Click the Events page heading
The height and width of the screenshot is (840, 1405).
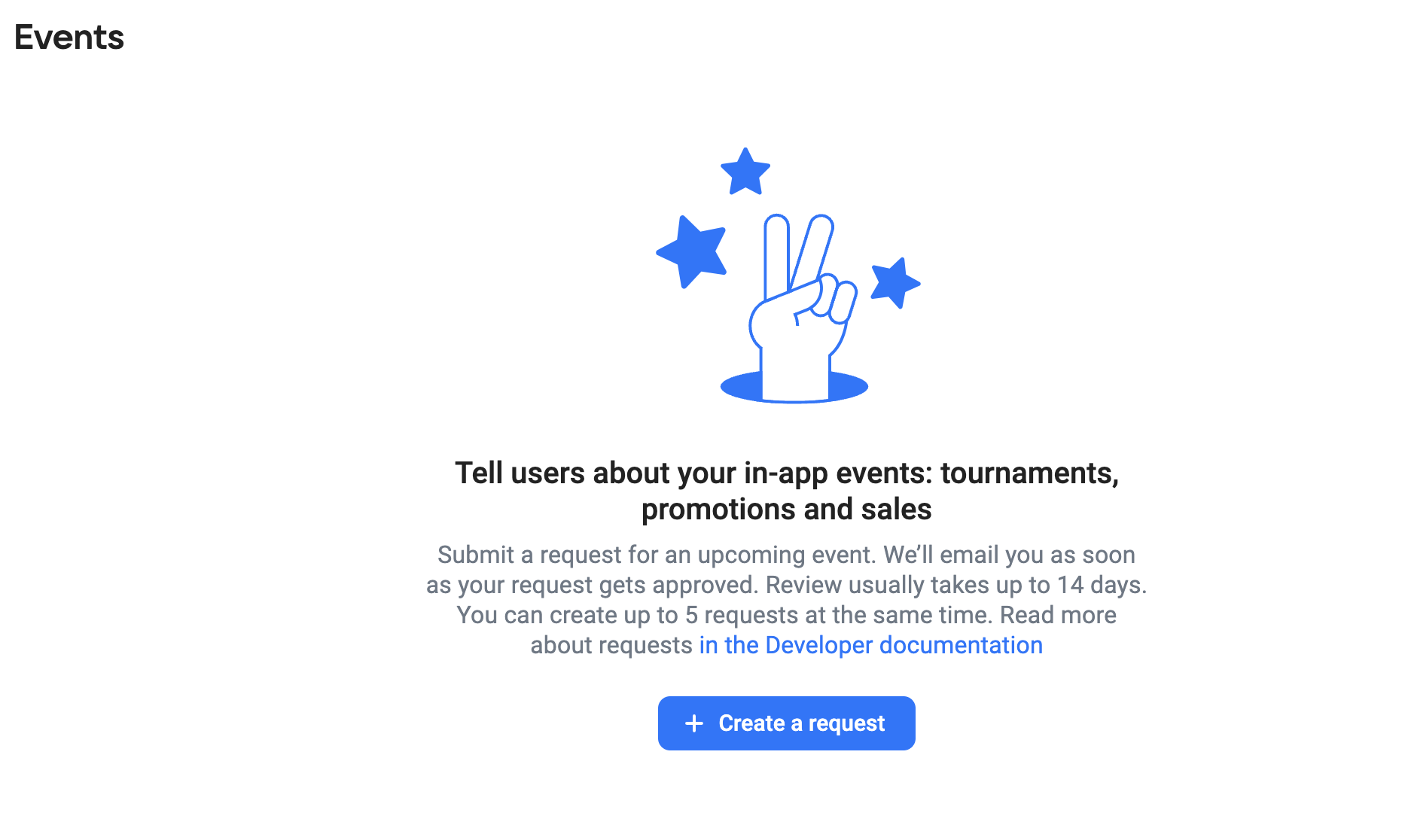pyautogui.click(x=69, y=37)
